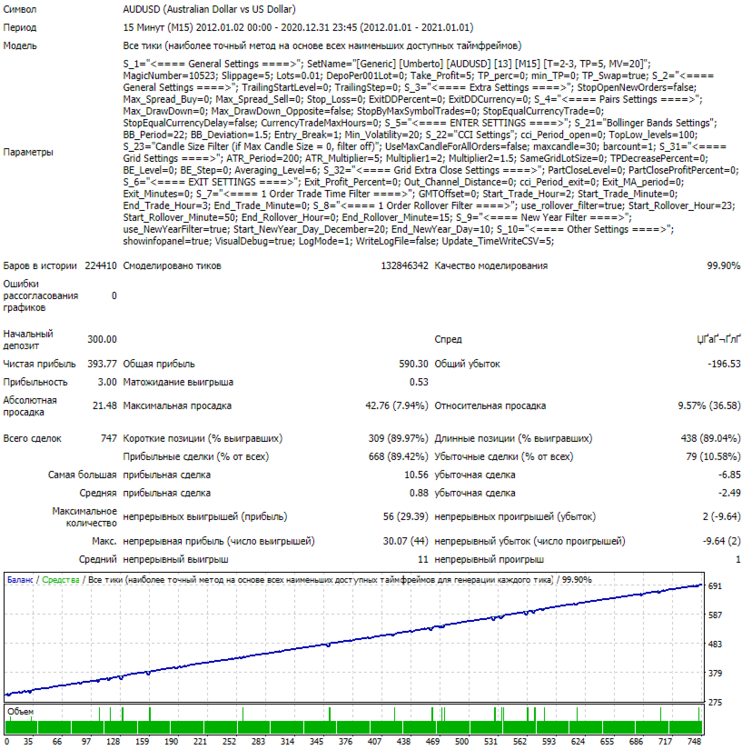This screenshot has height=750, width=752.
Task: Click maximal consecutive loss value -9.64 (2)
Action: coord(721,540)
